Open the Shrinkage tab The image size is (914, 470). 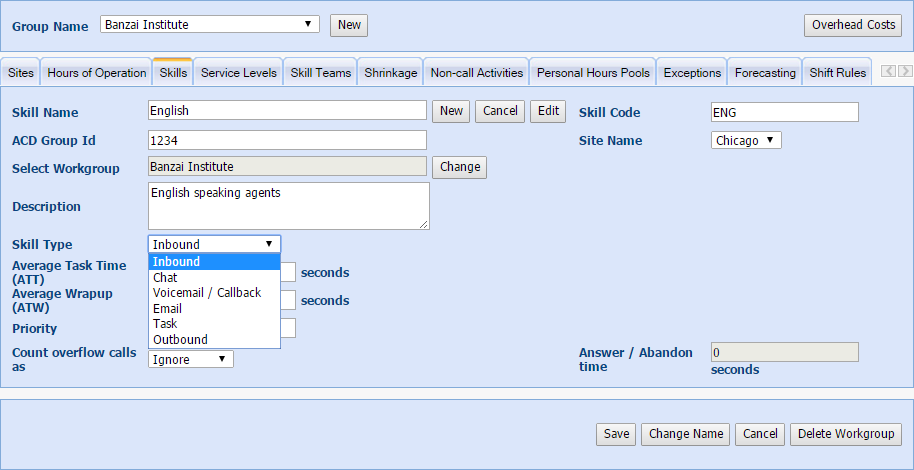391,73
